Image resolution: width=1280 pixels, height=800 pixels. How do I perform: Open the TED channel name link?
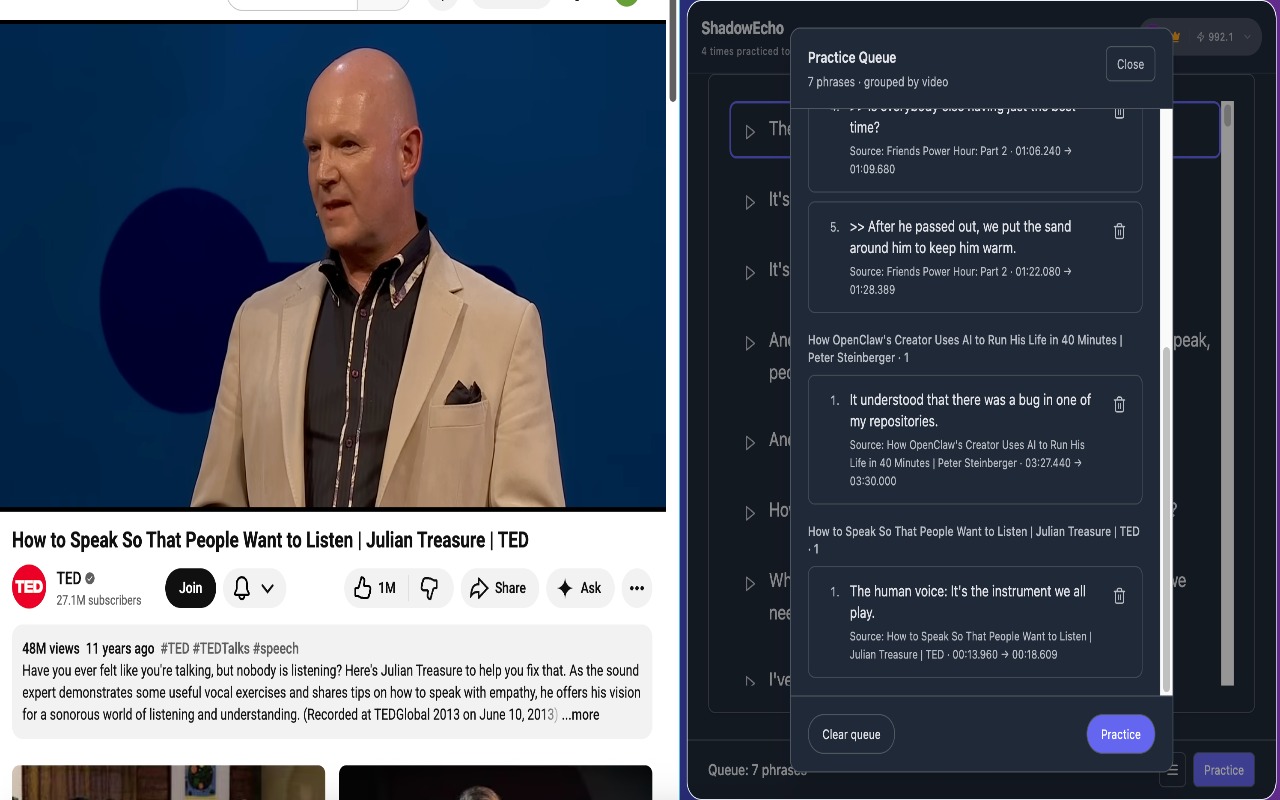[x=69, y=578]
